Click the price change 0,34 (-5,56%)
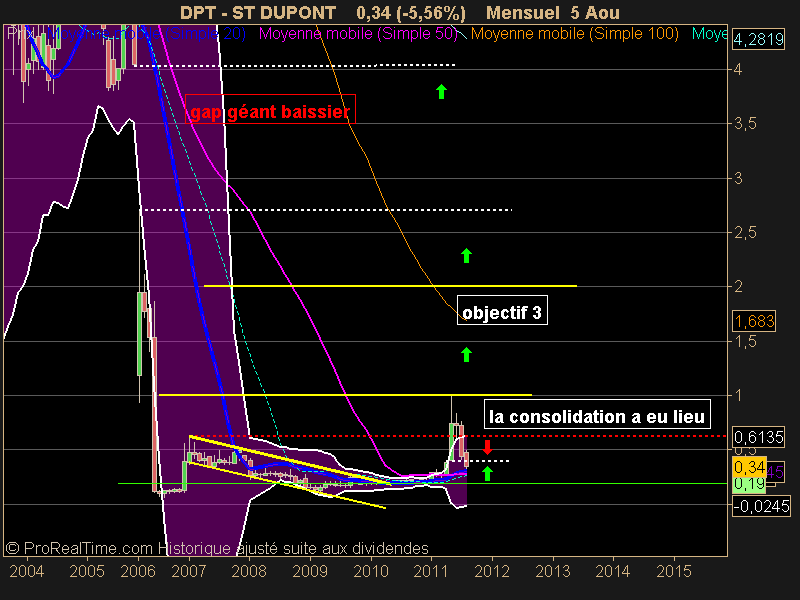The height and width of the screenshot is (600, 800). pyautogui.click(x=411, y=13)
